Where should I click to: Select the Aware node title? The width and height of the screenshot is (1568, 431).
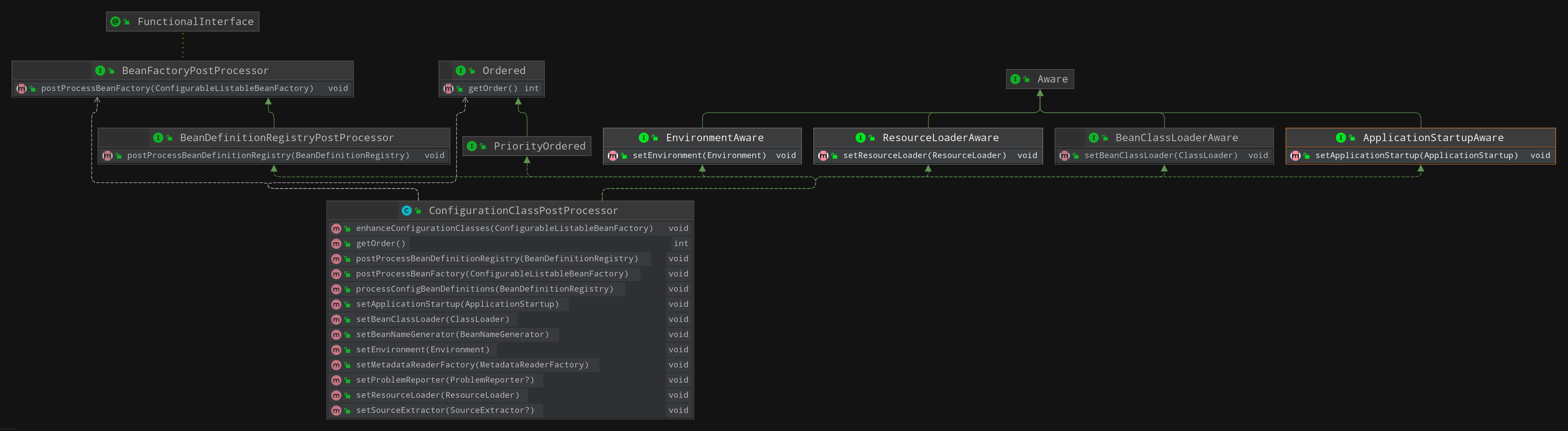pos(1052,79)
